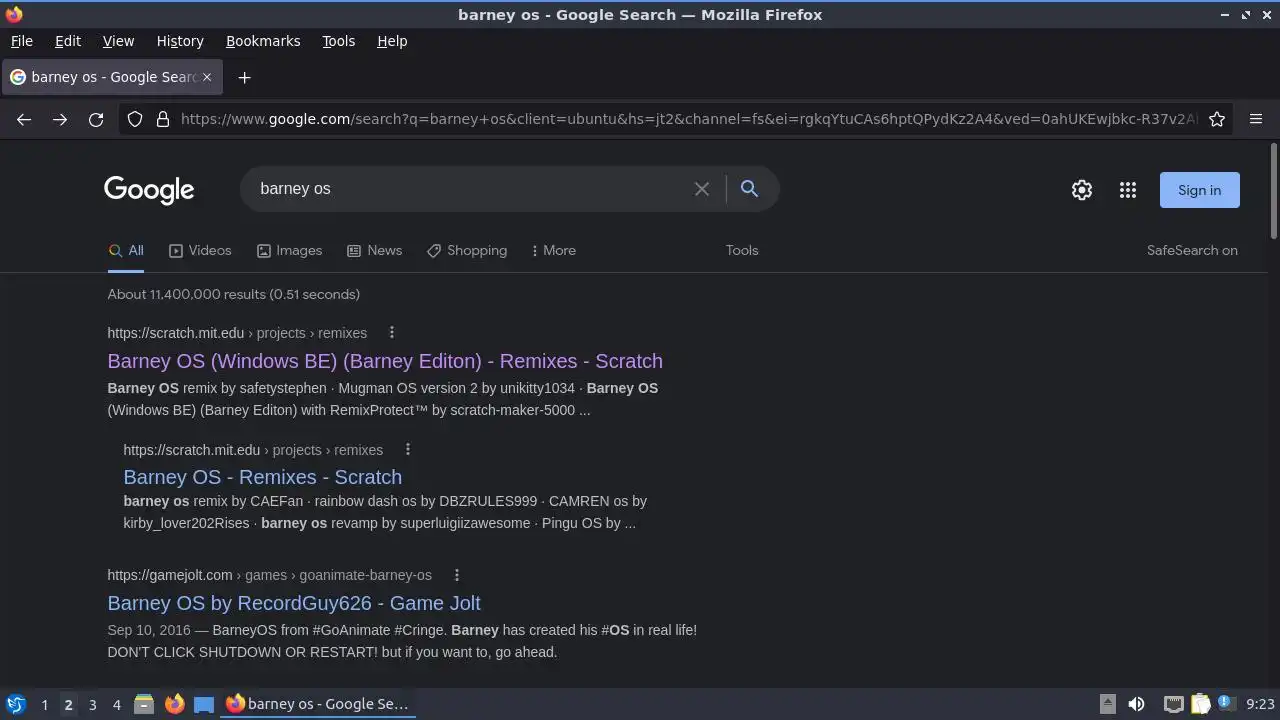The height and width of the screenshot is (720, 1280).
Task: Open Barney OS (Windows BE) Scratch result
Action: 385,361
